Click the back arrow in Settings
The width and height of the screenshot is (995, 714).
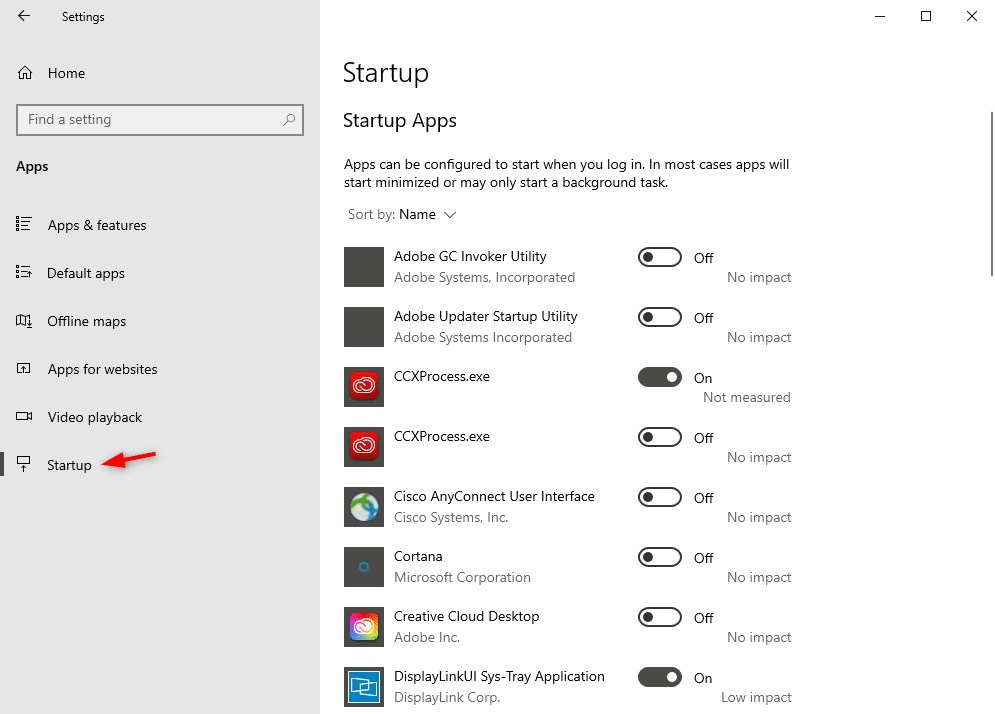point(24,16)
